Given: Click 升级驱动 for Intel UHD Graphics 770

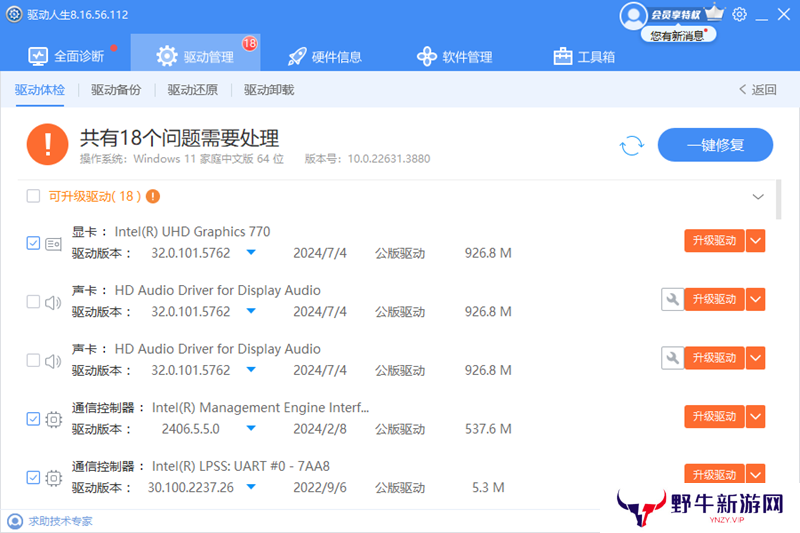Looking at the screenshot, I should (714, 241).
